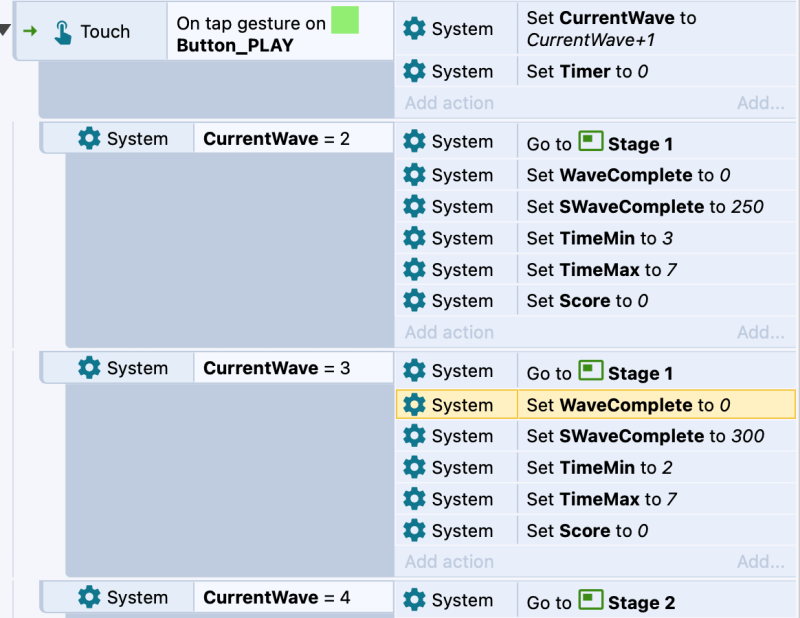Click the Stage 2 layout icon
This screenshot has height=618, width=800.
(x=591, y=599)
